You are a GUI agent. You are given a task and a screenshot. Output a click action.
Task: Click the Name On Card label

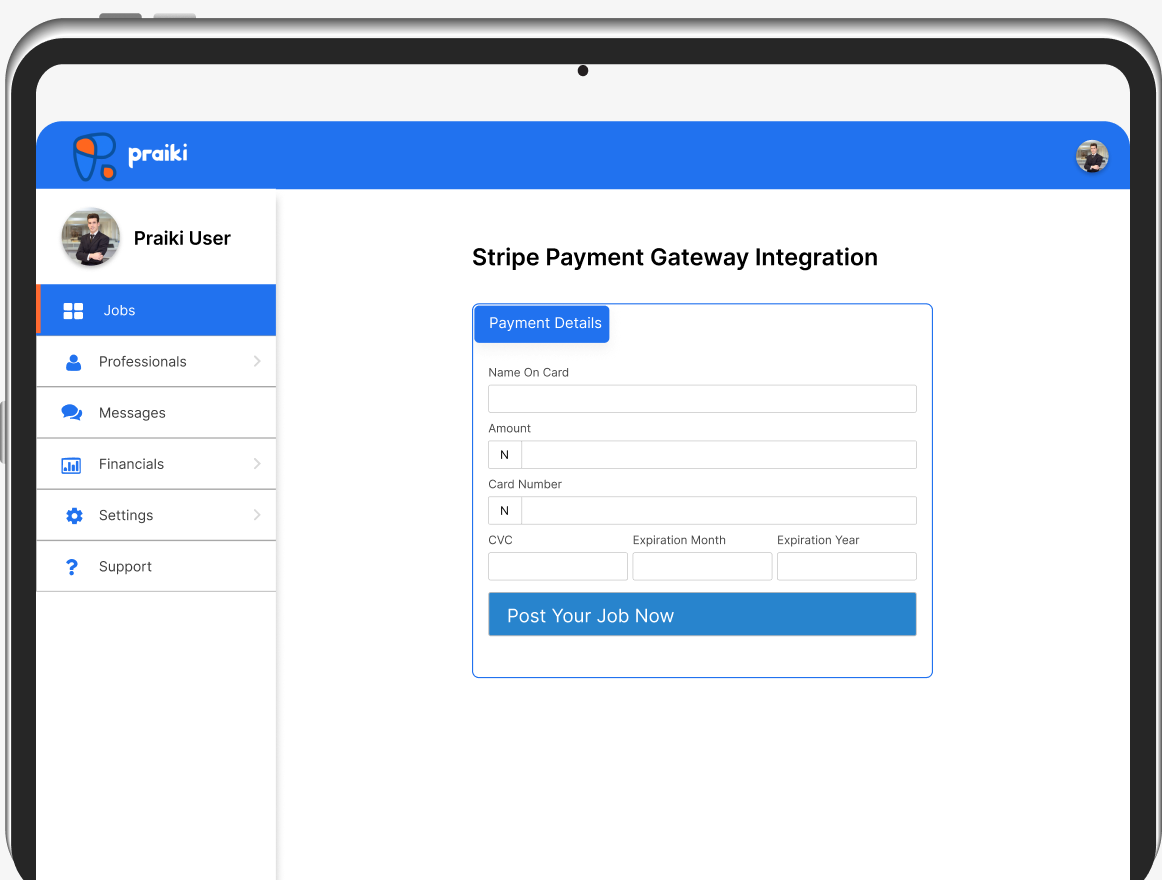click(528, 372)
